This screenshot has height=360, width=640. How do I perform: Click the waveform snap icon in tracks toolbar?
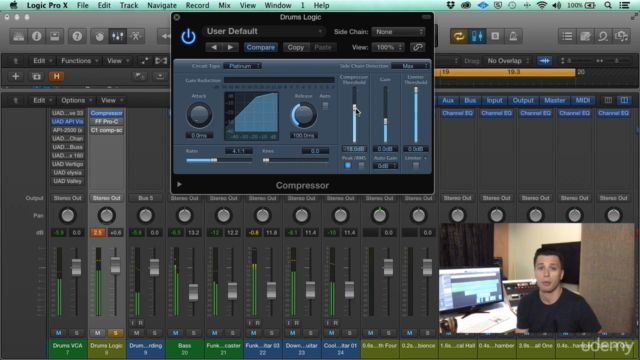(544, 61)
